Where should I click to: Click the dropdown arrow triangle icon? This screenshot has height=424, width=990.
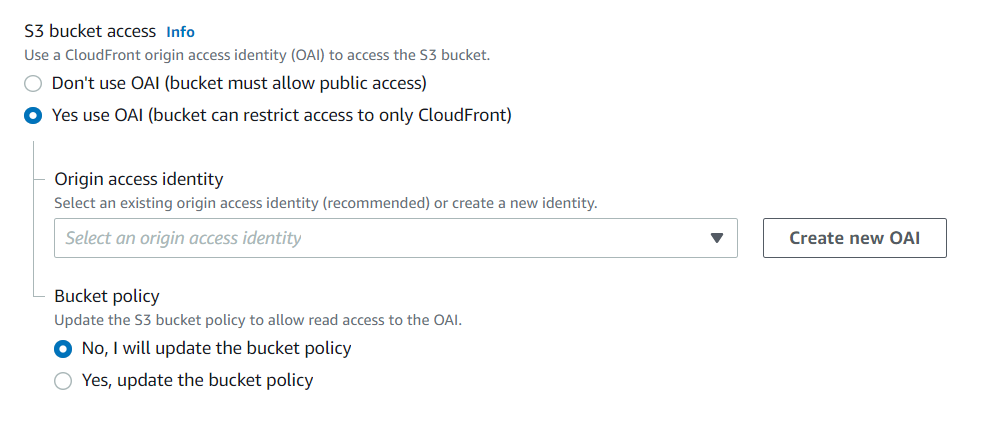point(716,238)
